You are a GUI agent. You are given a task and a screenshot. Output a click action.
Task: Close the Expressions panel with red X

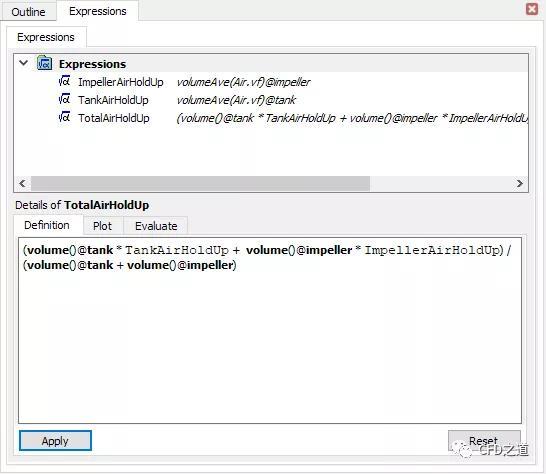532,9
